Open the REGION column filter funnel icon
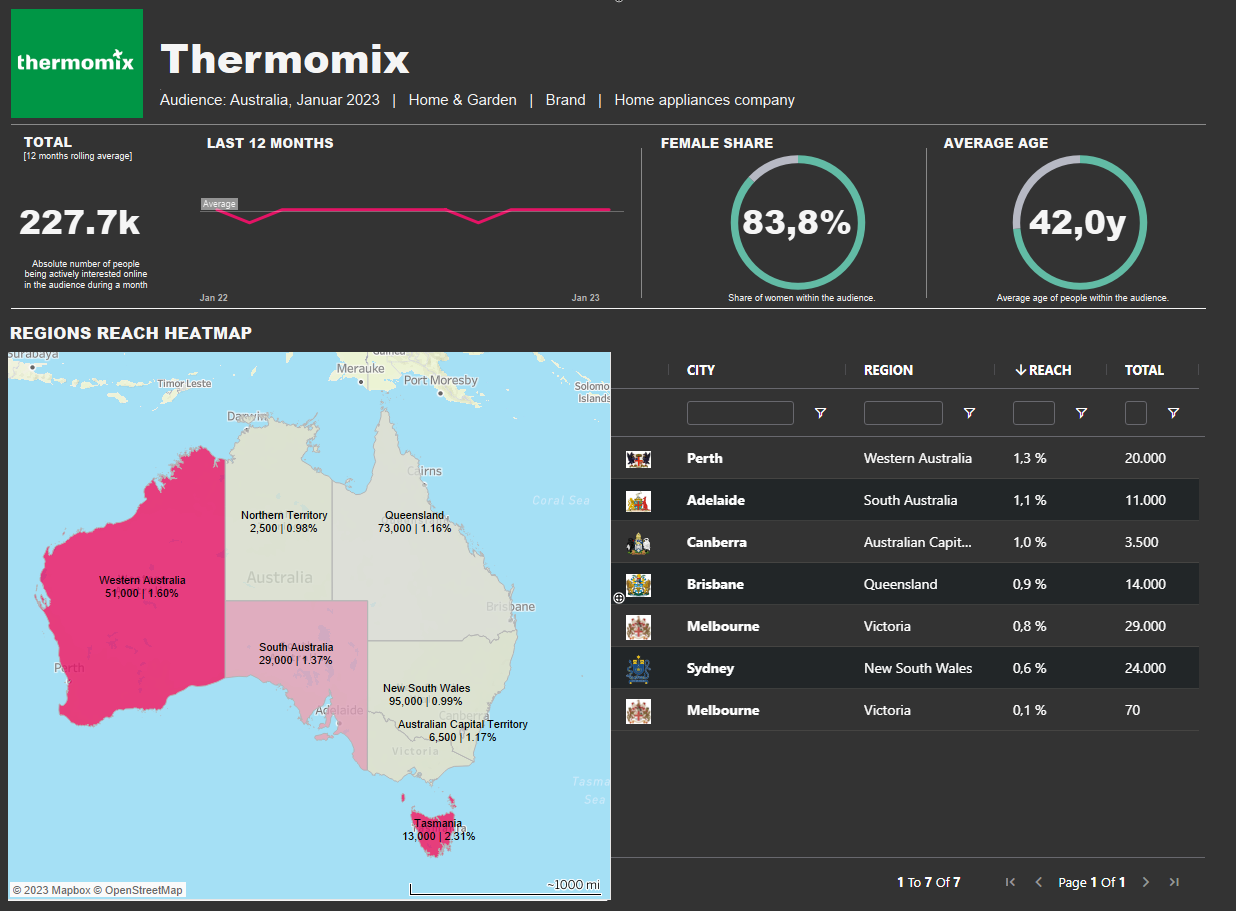The width and height of the screenshot is (1236, 911). [969, 413]
